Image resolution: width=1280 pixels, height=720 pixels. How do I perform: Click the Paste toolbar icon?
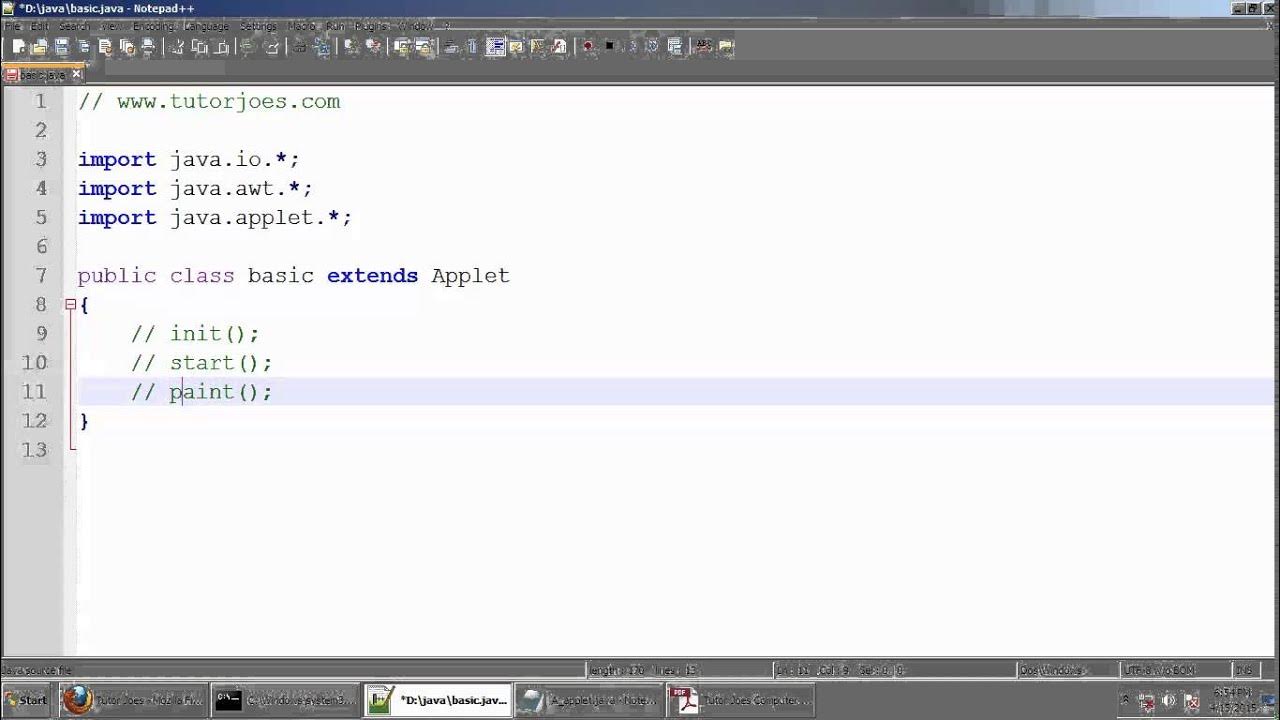click(221, 46)
